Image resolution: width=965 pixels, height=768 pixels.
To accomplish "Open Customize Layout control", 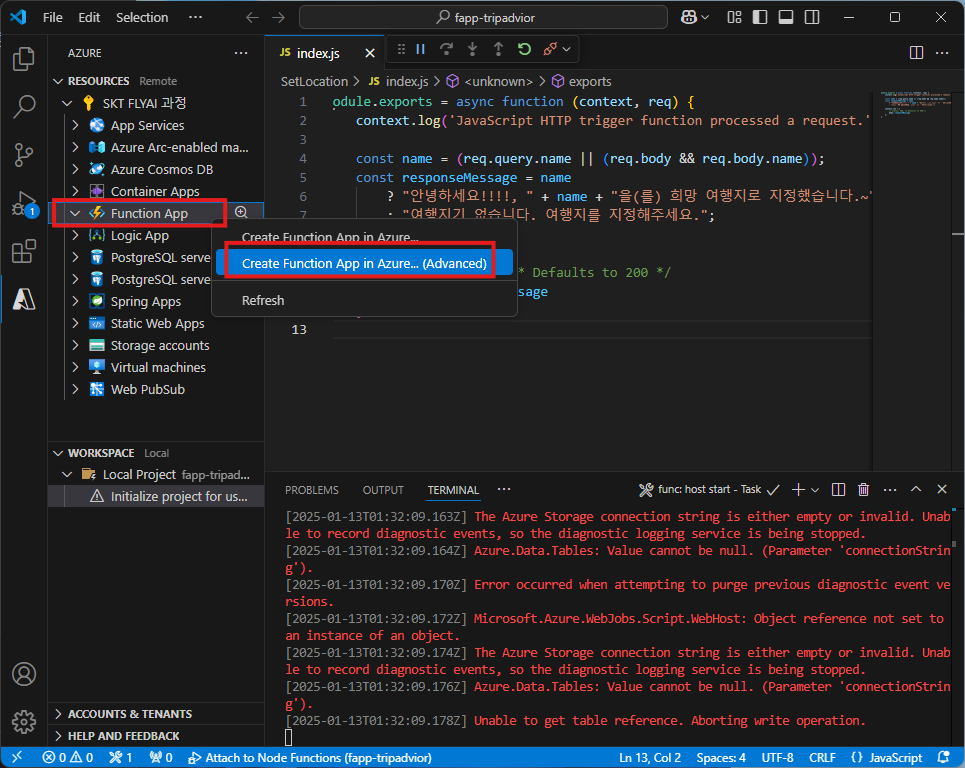I will [x=734, y=17].
